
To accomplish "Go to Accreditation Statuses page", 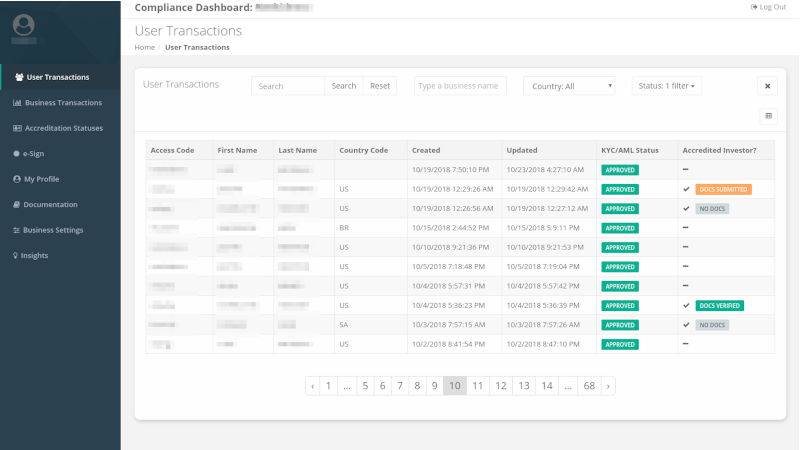I will [58, 128].
